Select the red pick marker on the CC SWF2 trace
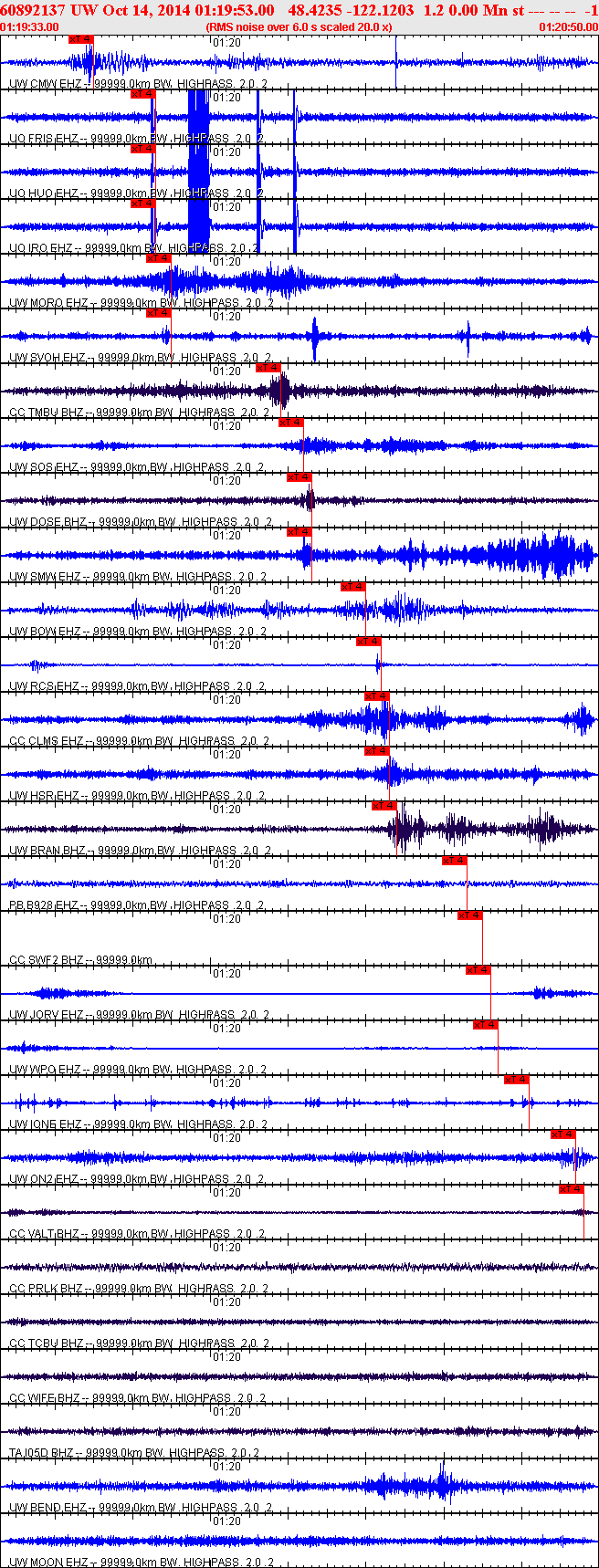 tap(470, 915)
